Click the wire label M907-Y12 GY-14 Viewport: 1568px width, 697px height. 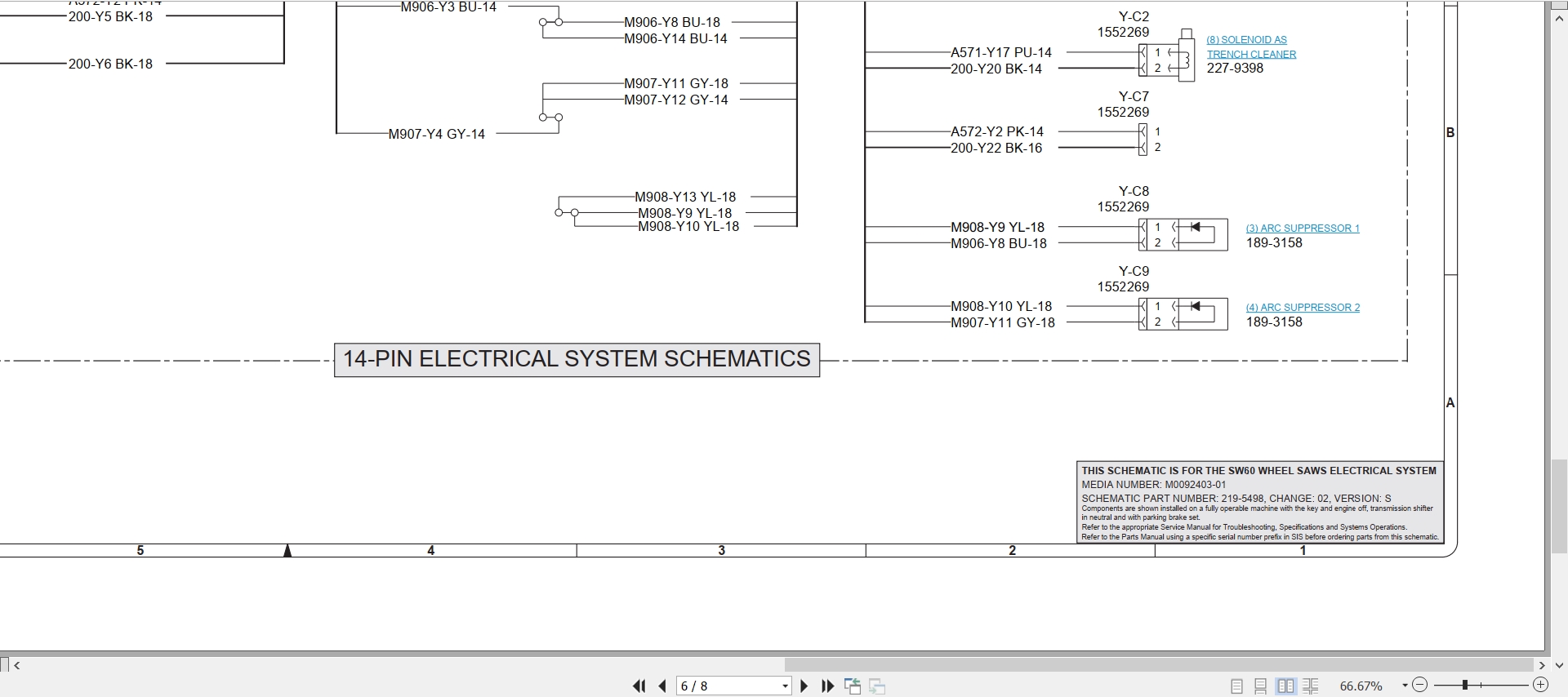pyautogui.click(x=676, y=100)
